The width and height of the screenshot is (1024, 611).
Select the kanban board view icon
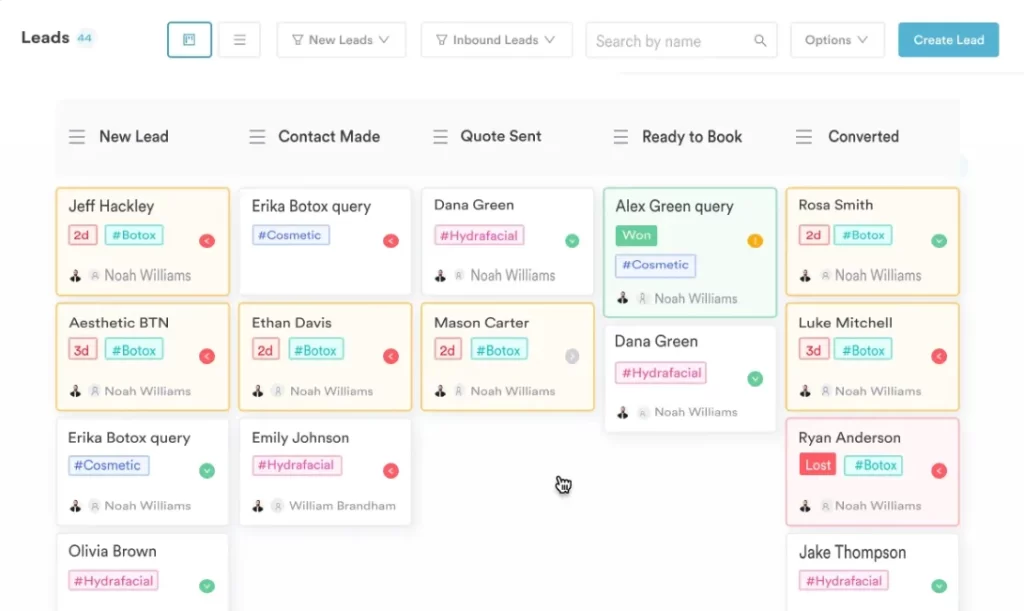point(189,39)
